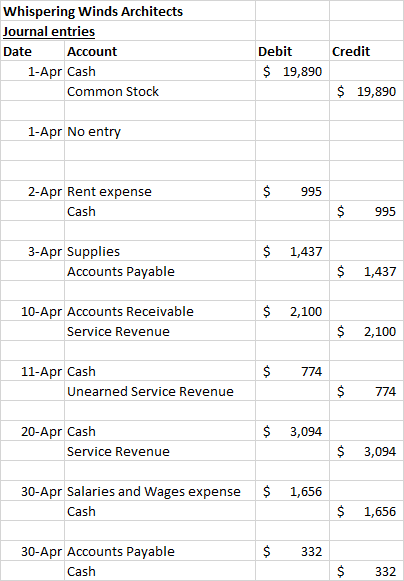Click the Journal entries heading cell
Viewport: 404px width, 581px height.
coord(128,31)
